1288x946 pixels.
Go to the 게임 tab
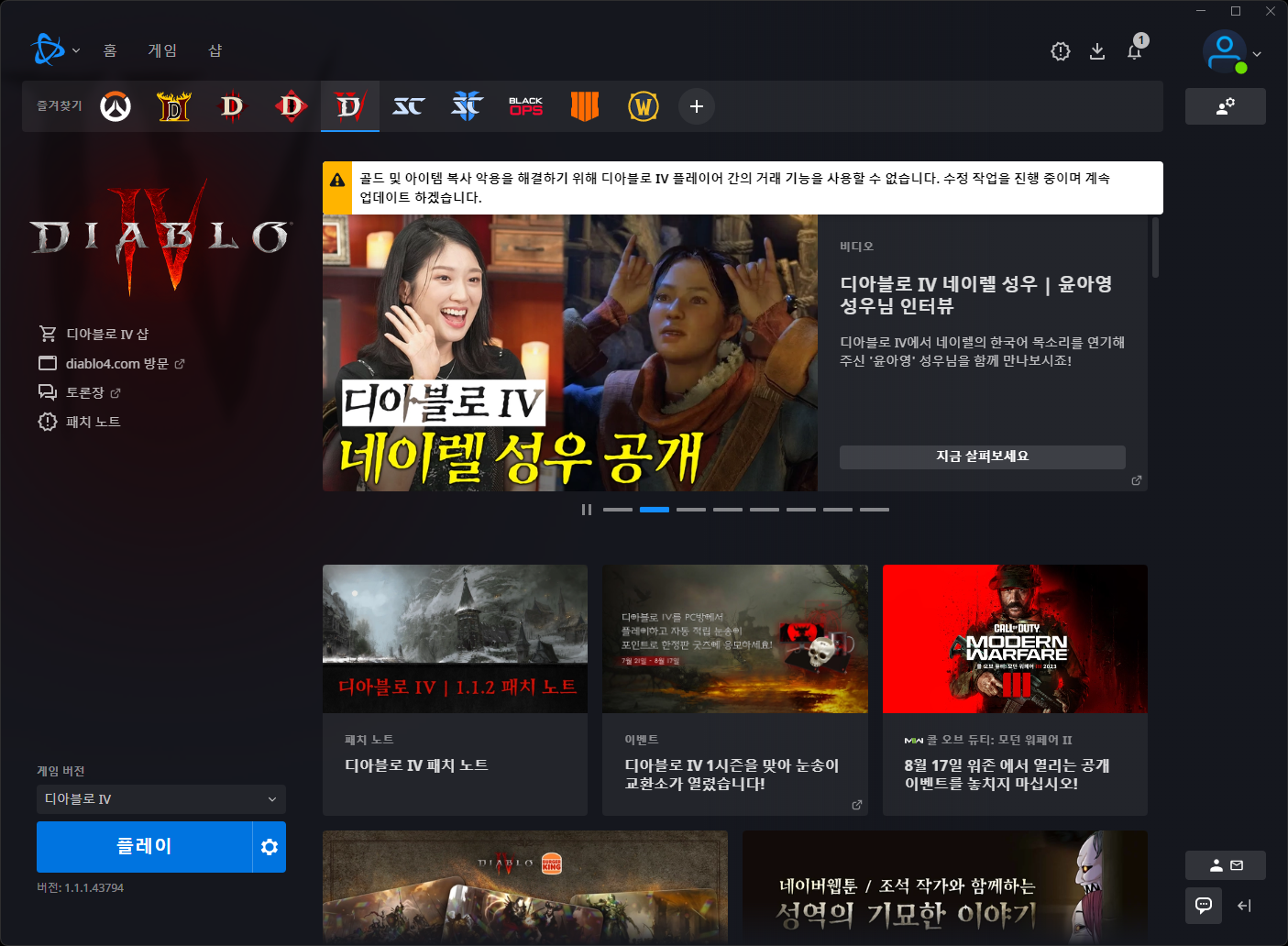[x=162, y=50]
